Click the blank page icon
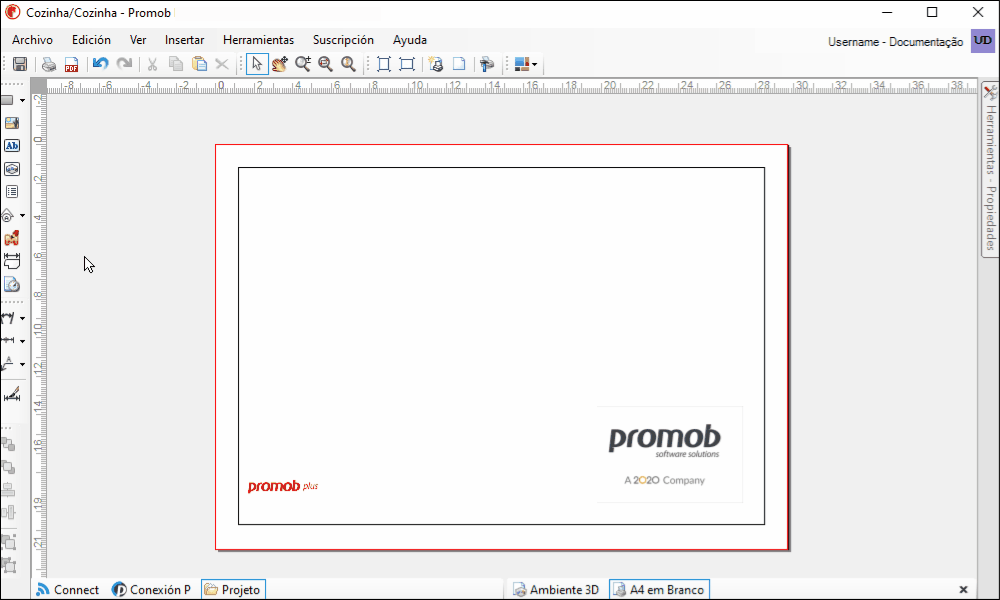Screen dimensions: 1000x600 pos(459,64)
